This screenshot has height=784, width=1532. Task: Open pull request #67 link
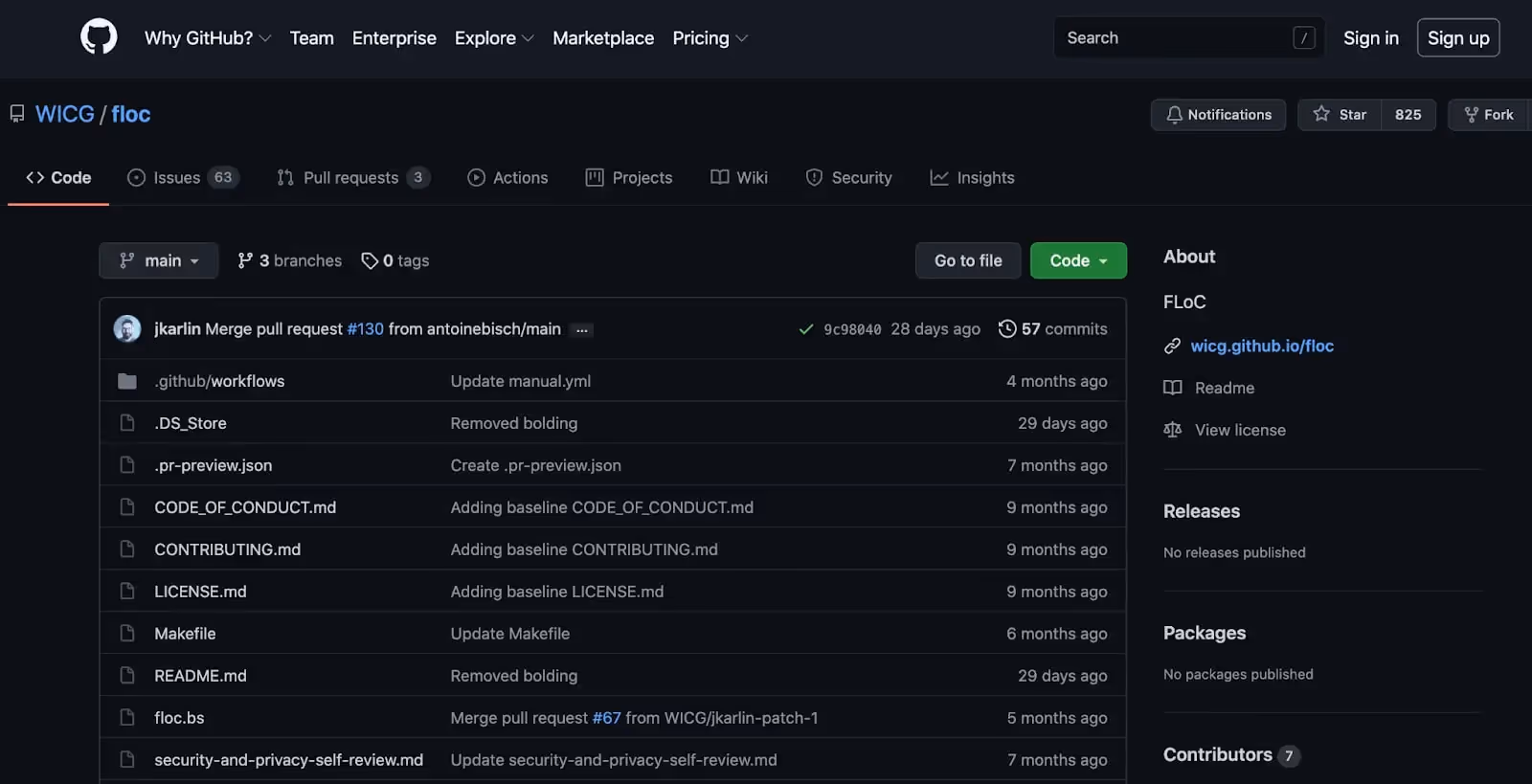pos(606,718)
